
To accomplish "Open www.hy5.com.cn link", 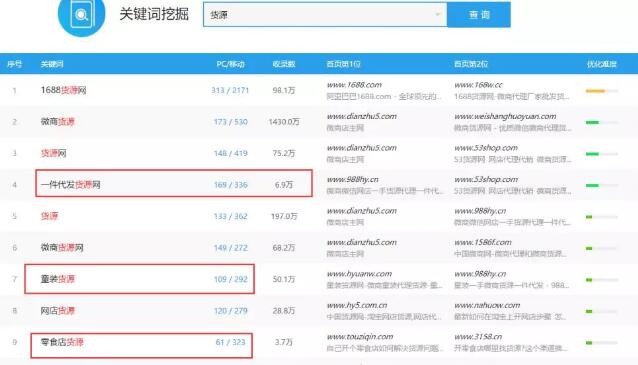I will coord(357,305).
